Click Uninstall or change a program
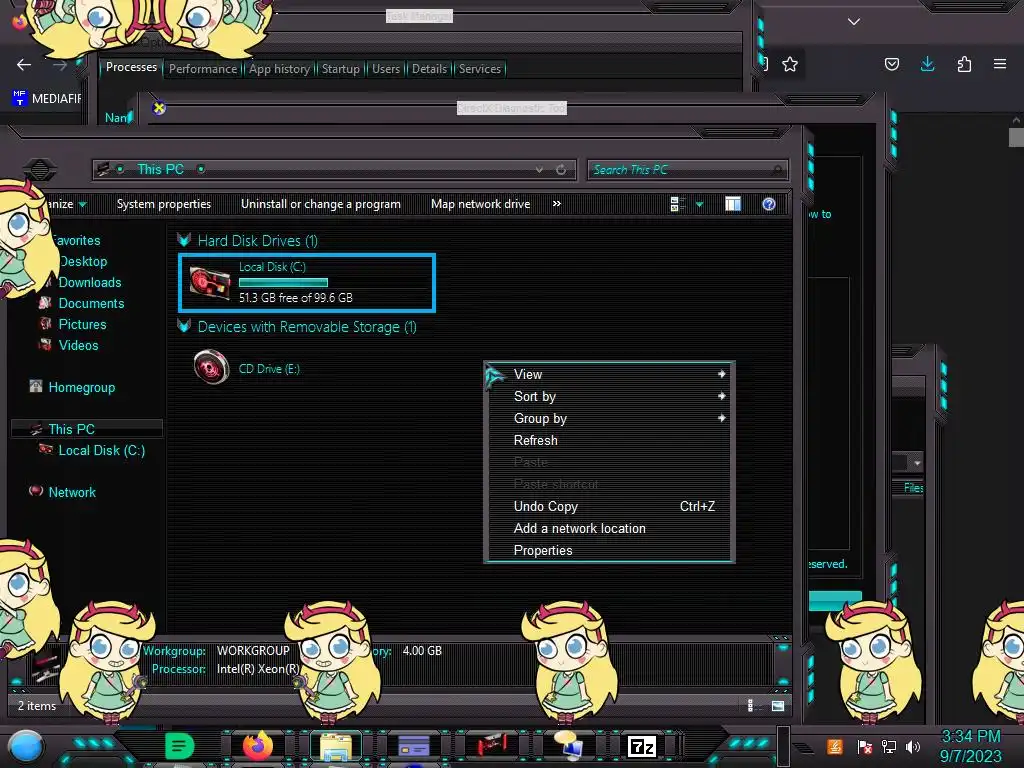The image size is (1024, 768). coord(321,204)
